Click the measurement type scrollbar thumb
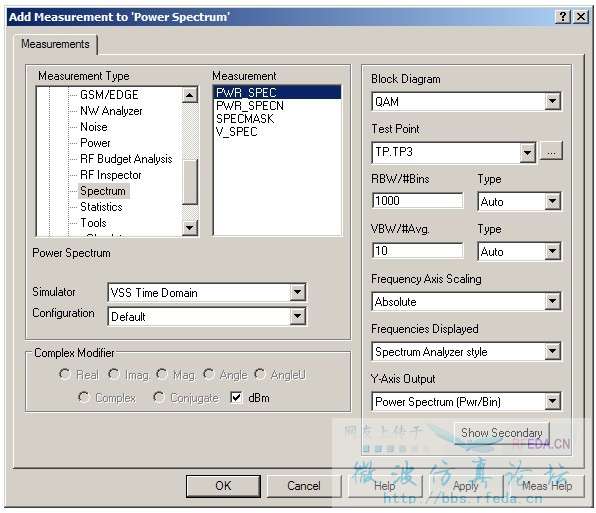 (x=190, y=182)
